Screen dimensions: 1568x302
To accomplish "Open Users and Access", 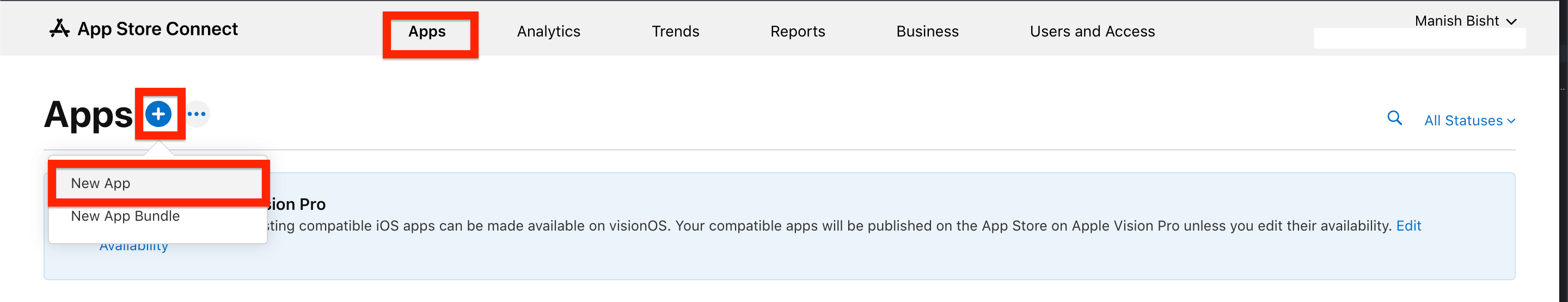I will click(x=1092, y=32).
